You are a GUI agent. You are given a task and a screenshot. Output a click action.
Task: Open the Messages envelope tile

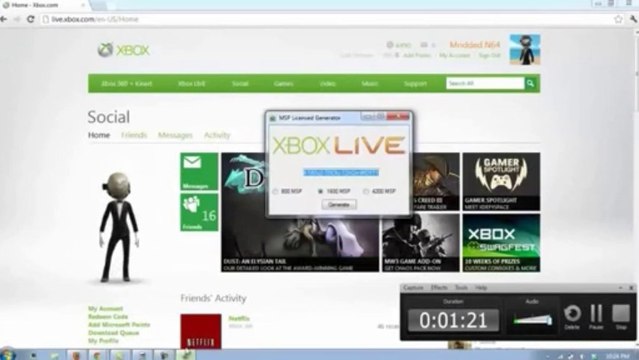pos(199,171)
